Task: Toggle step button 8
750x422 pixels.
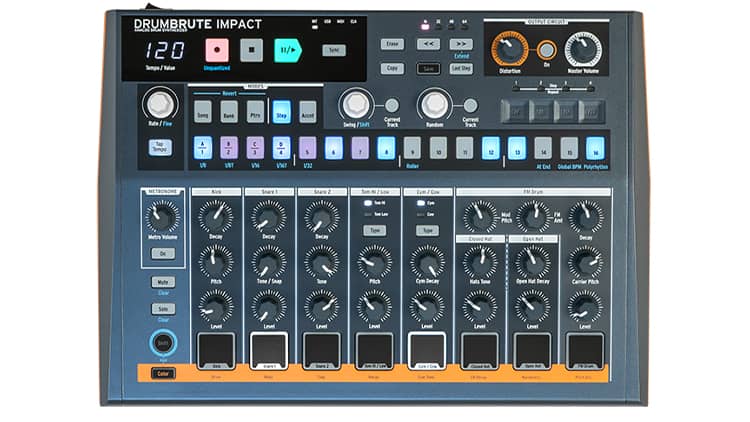Action: coord(386,148)
